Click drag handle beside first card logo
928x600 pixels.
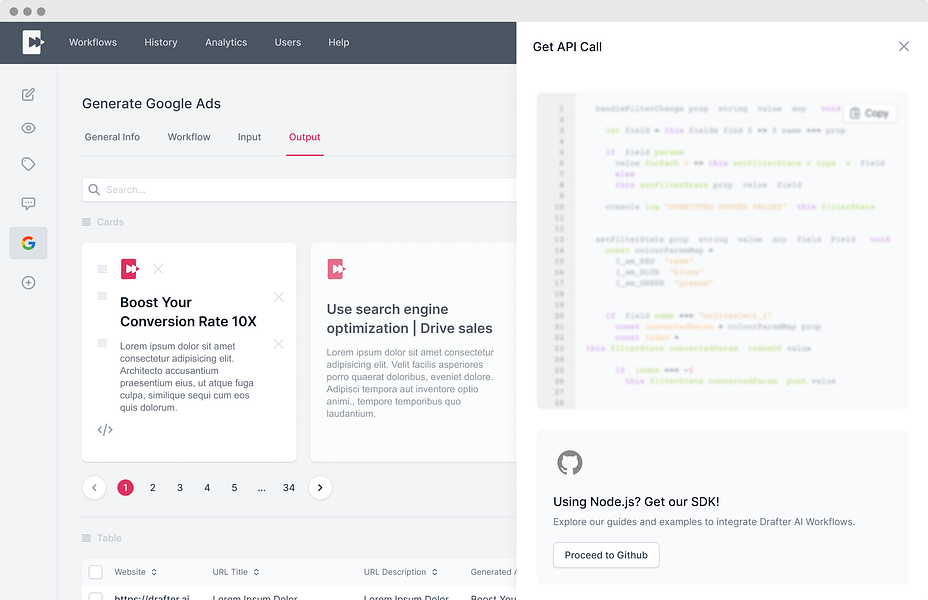pyautogui.click(x=102, y=269)
